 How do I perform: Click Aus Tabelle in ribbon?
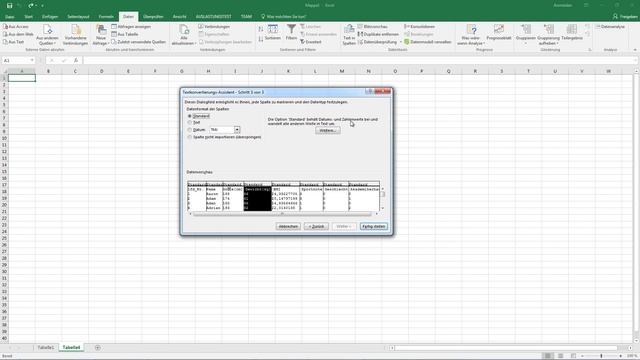click(x=124, y=34)
